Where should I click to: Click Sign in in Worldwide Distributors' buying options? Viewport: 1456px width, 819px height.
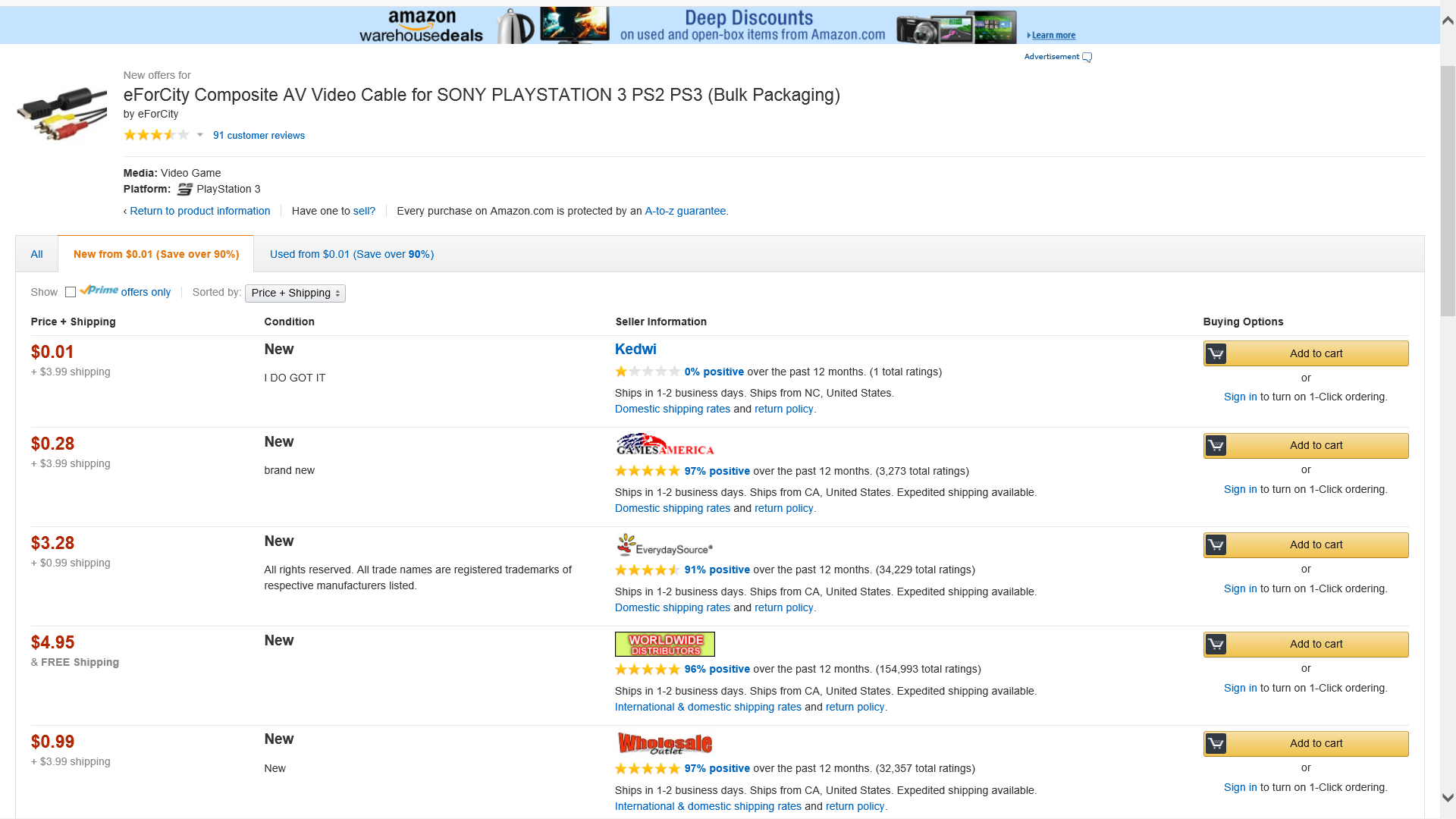(1240, 688)
